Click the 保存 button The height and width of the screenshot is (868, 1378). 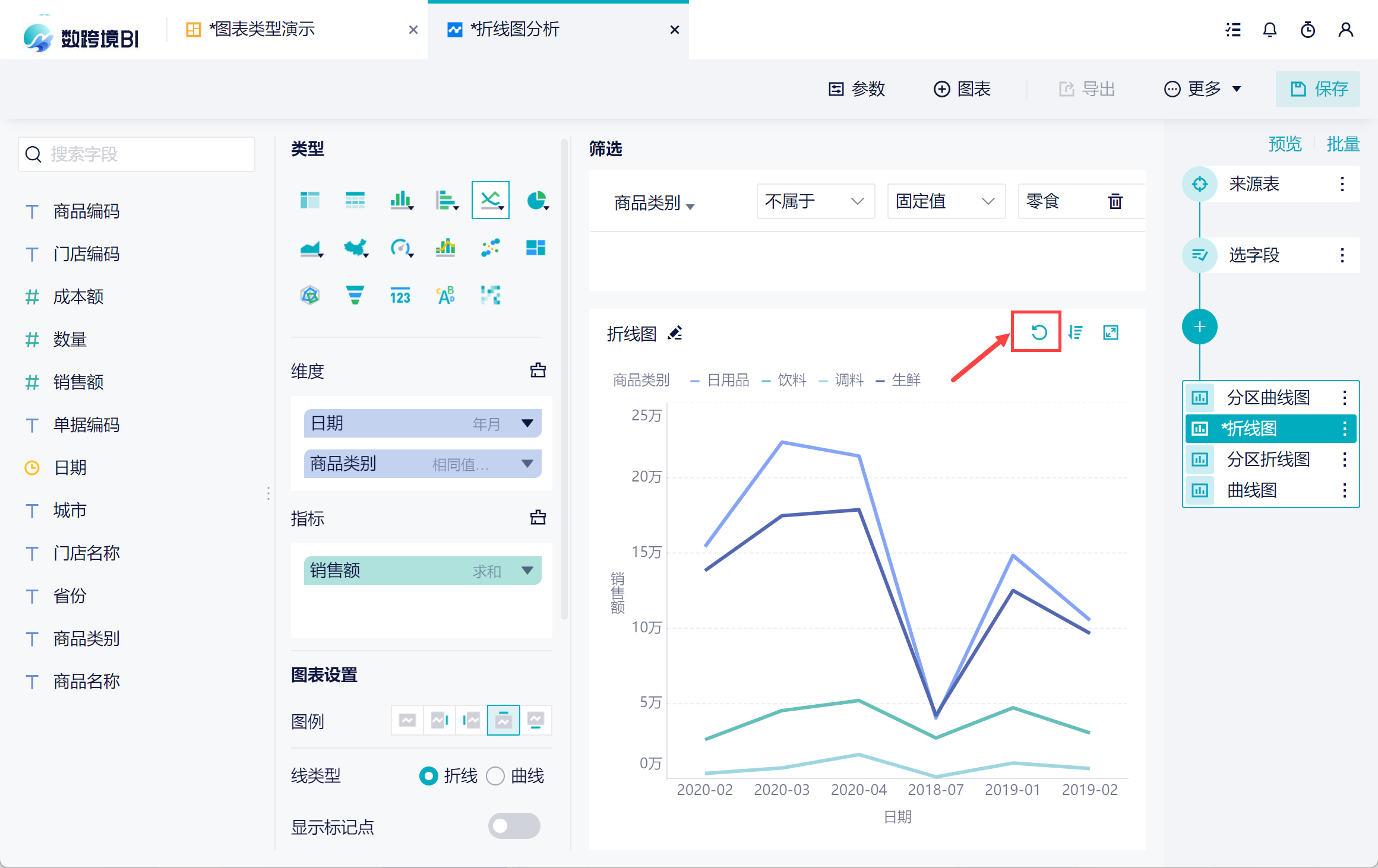pyautogui.click(x=1317, y=89)
